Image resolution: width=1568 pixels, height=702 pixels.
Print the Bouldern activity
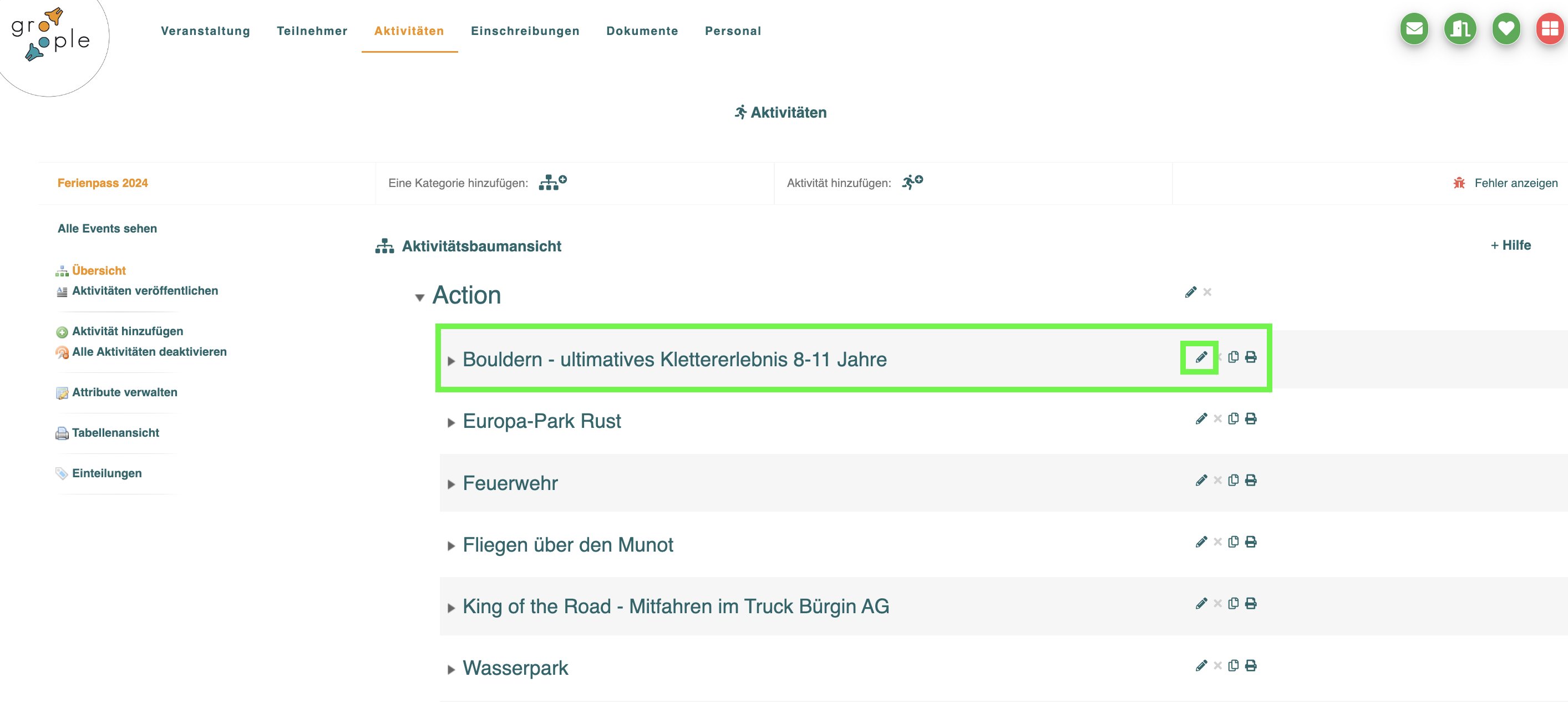(1251, 357)
